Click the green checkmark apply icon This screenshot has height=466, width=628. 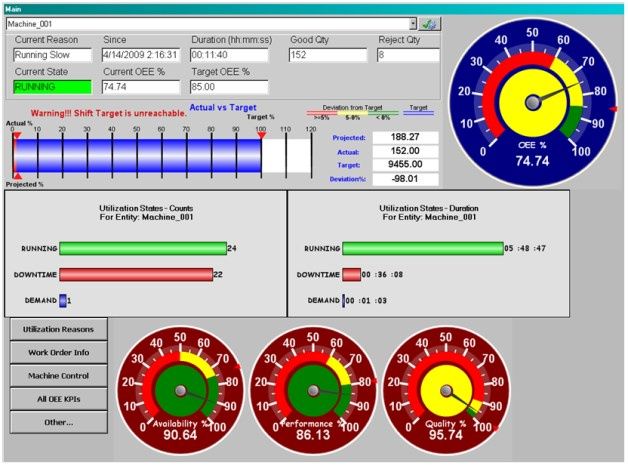(429, 24)
